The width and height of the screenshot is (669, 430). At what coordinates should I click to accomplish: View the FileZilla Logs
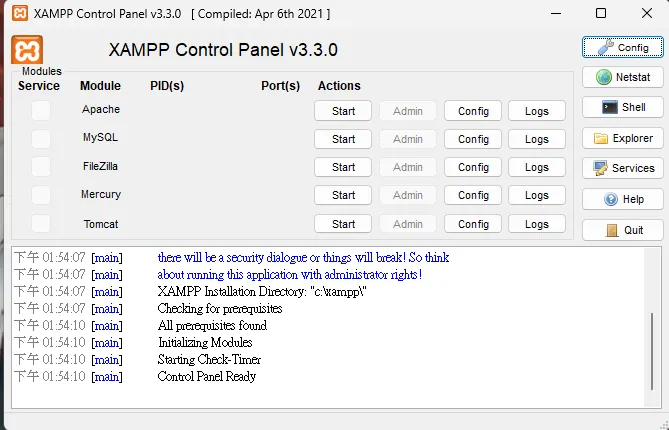[537, 167]
